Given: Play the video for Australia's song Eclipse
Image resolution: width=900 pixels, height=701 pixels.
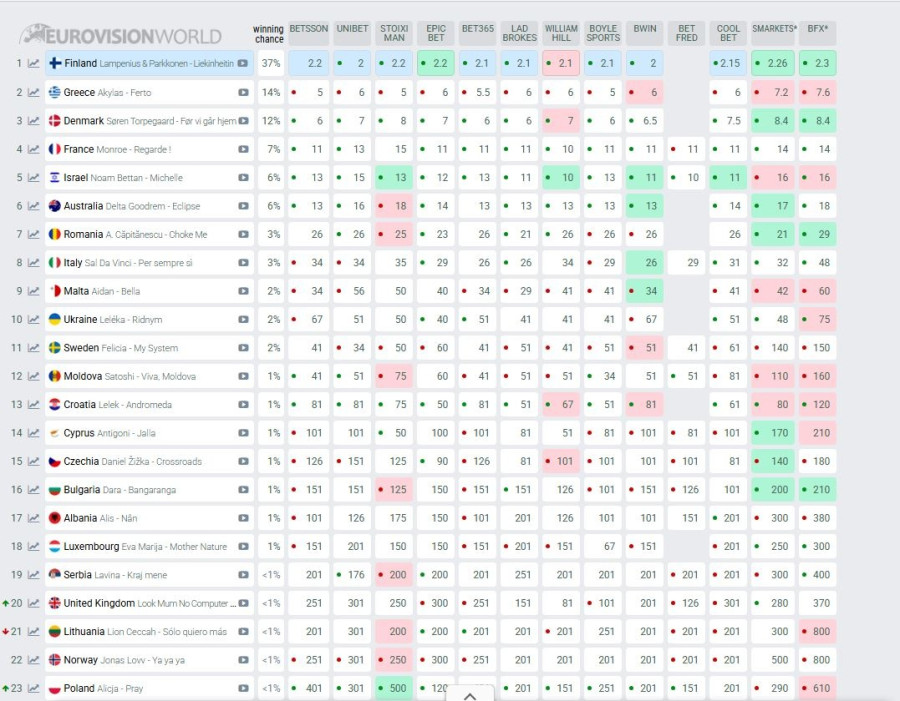Looking at the screenshot, I should tap(243, 206).
